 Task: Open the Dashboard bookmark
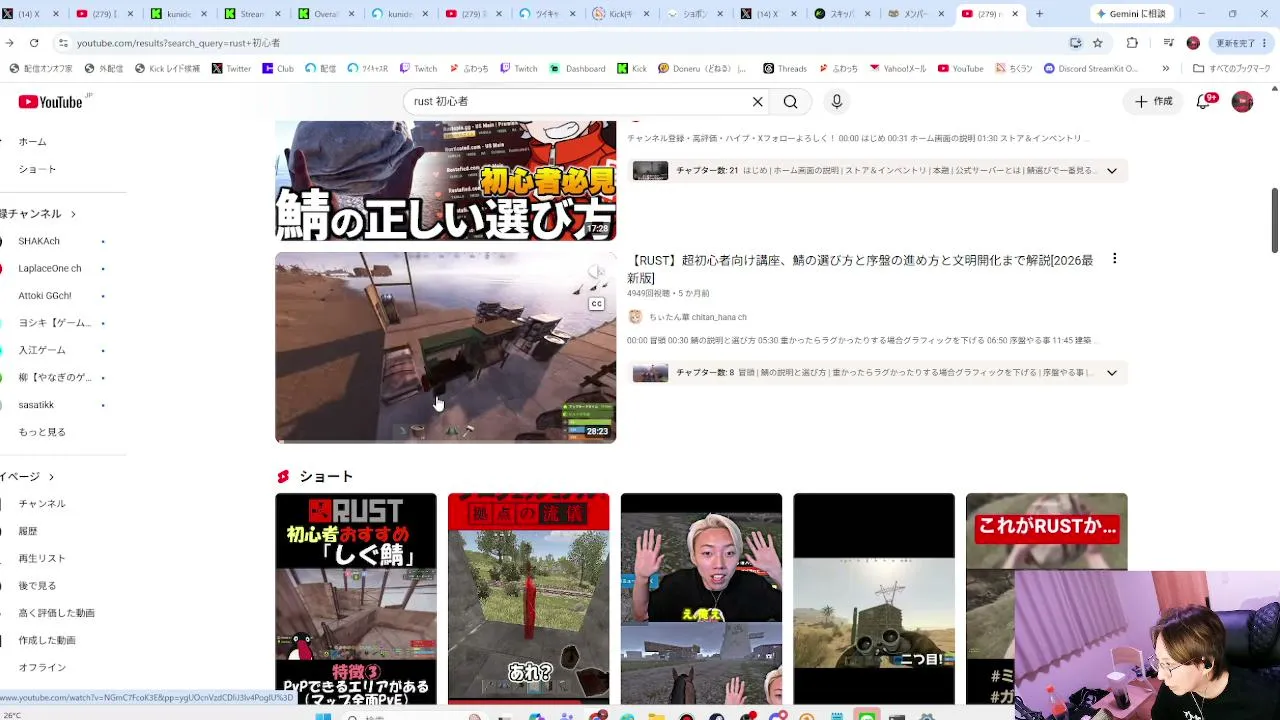(578, 69)
